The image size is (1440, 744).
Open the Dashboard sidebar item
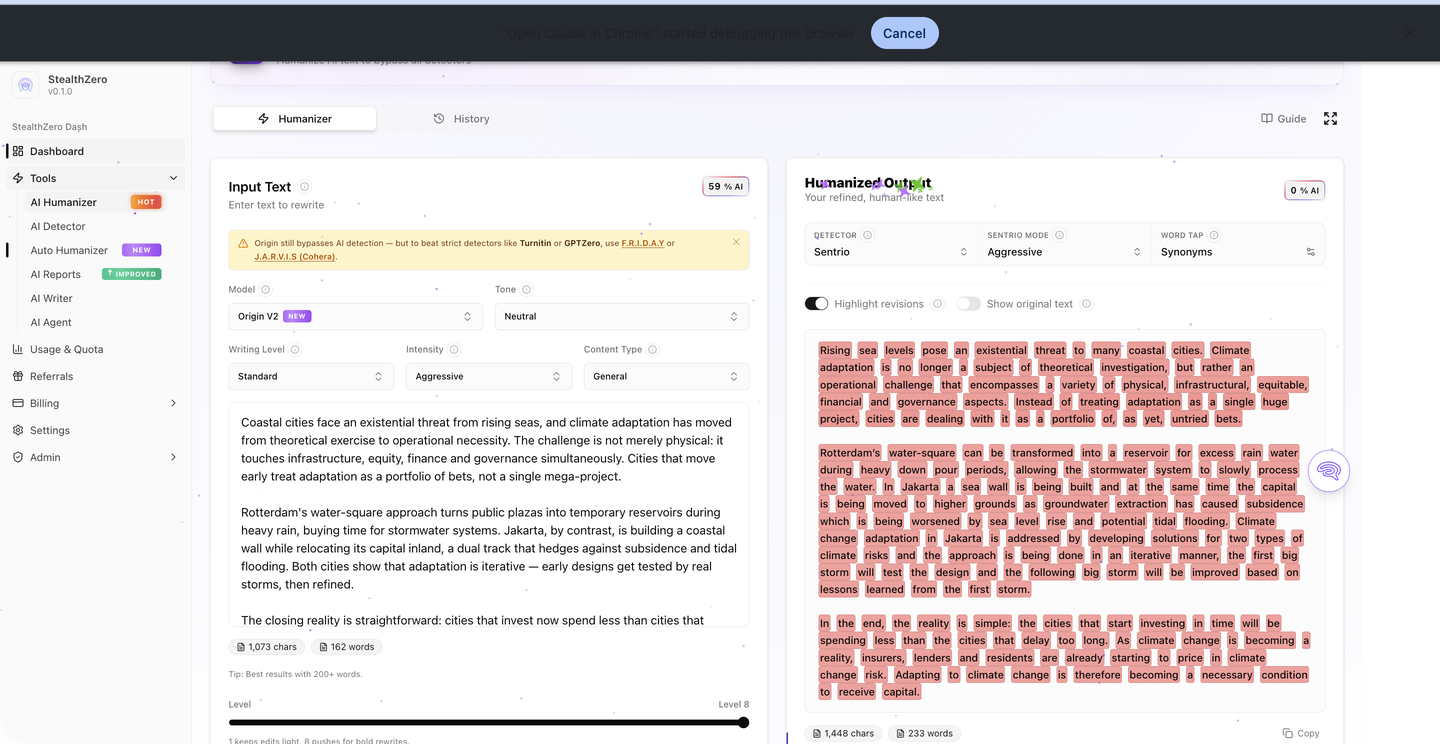click(x=97, y=151)
